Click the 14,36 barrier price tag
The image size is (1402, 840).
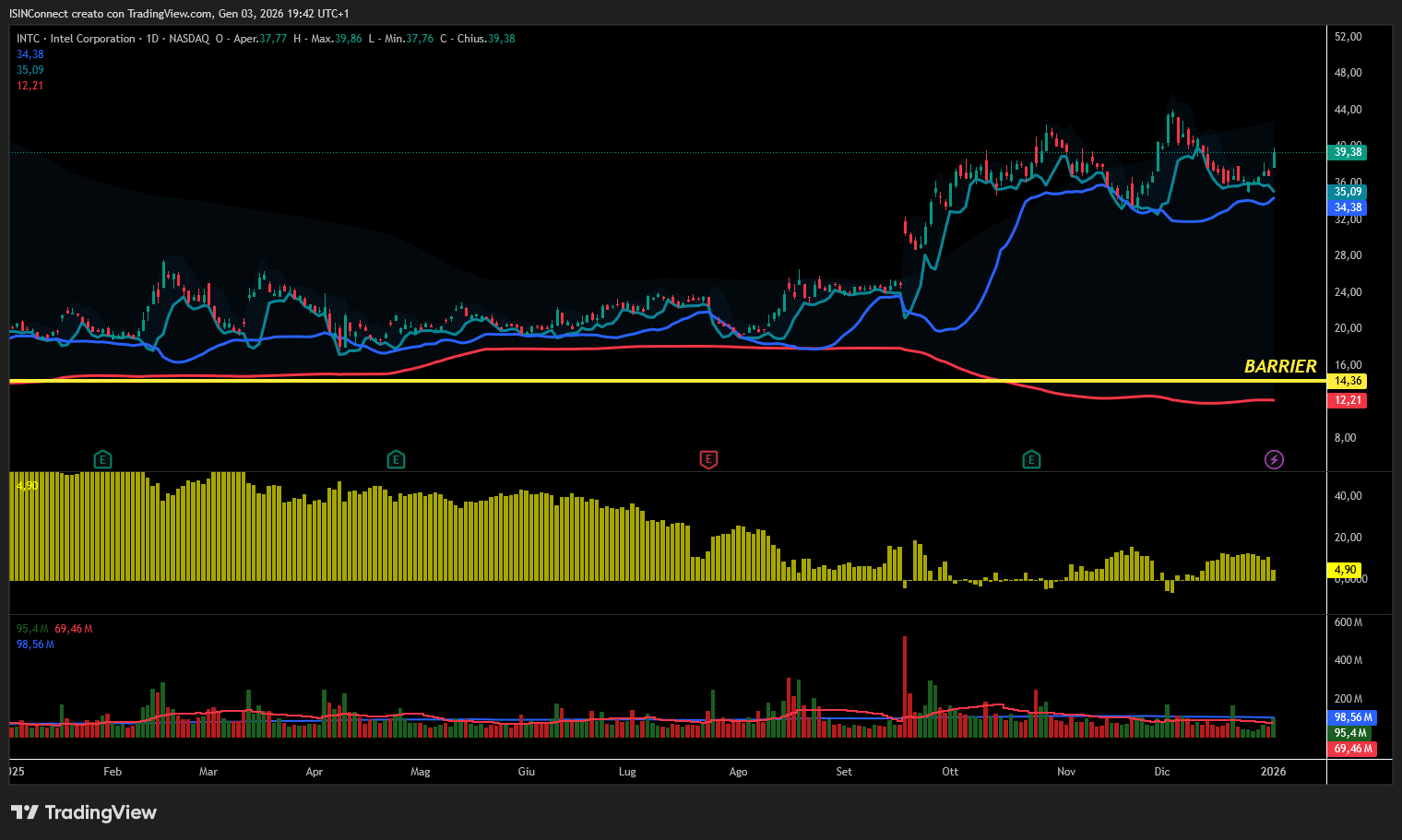point(1348,381)
